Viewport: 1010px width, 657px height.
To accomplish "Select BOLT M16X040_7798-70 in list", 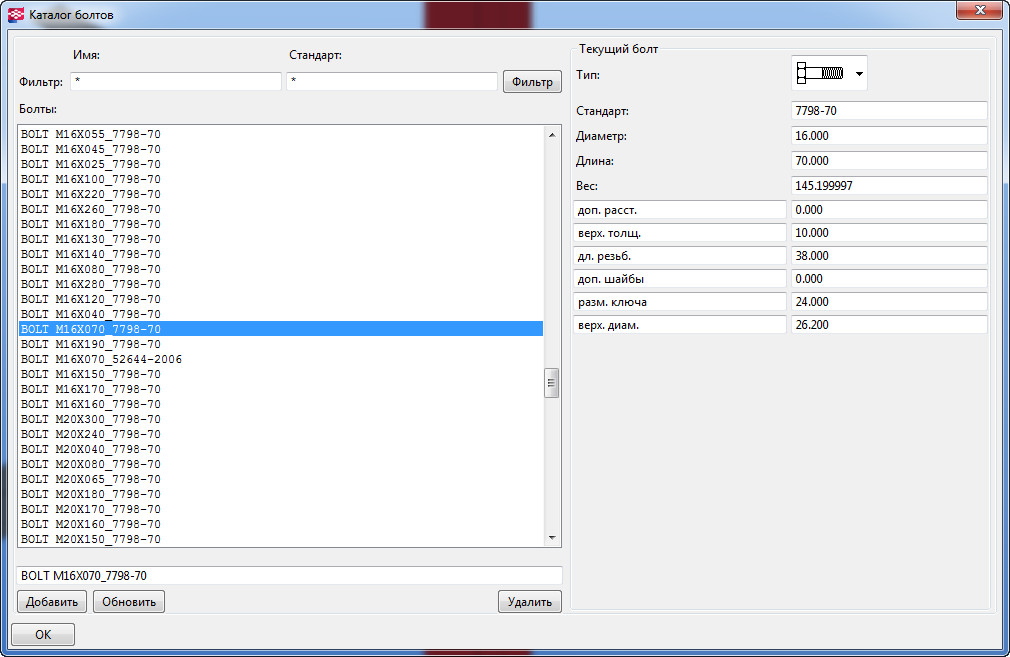I will pos(281,314).
